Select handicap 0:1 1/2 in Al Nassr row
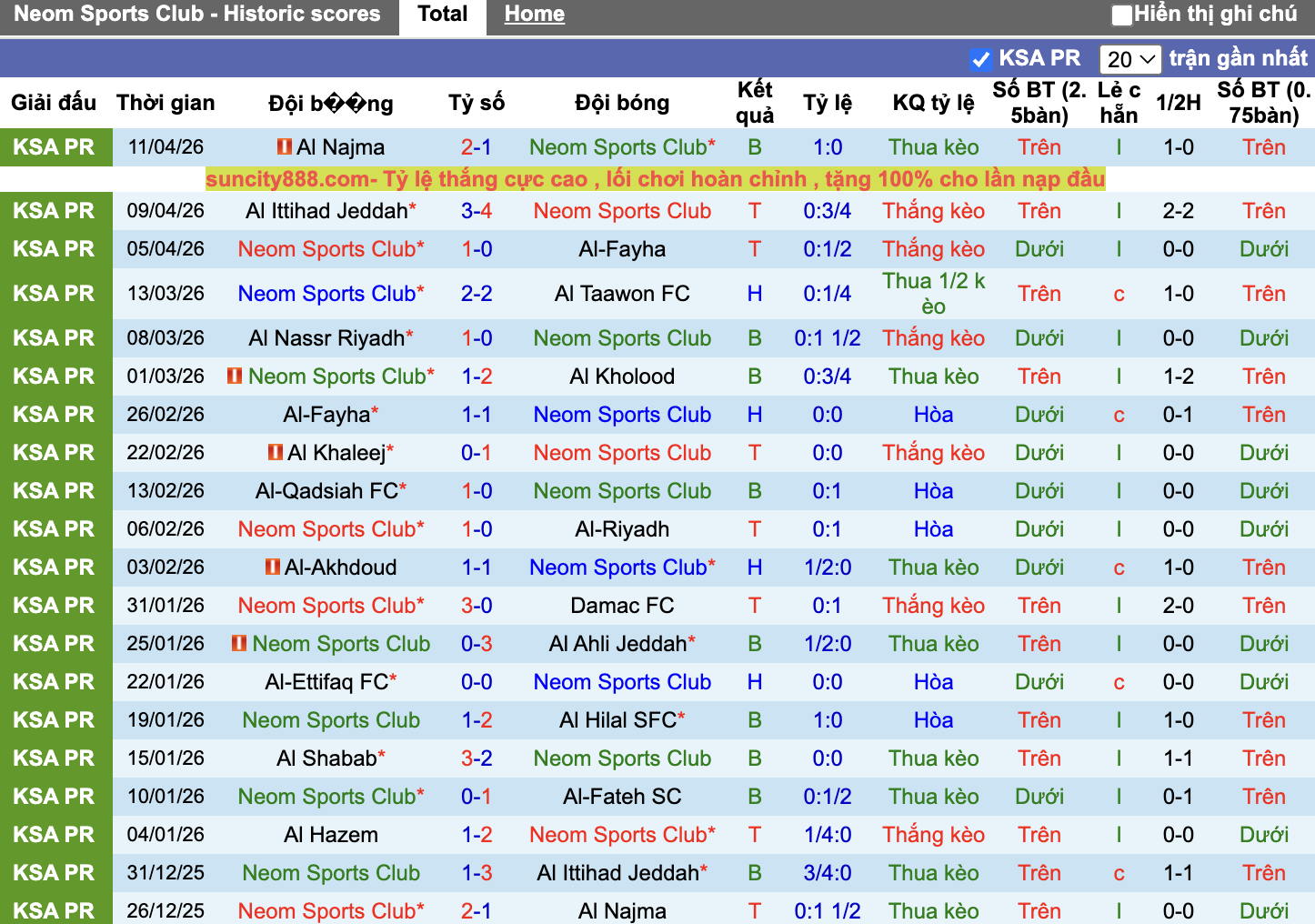 coord(828,338)
